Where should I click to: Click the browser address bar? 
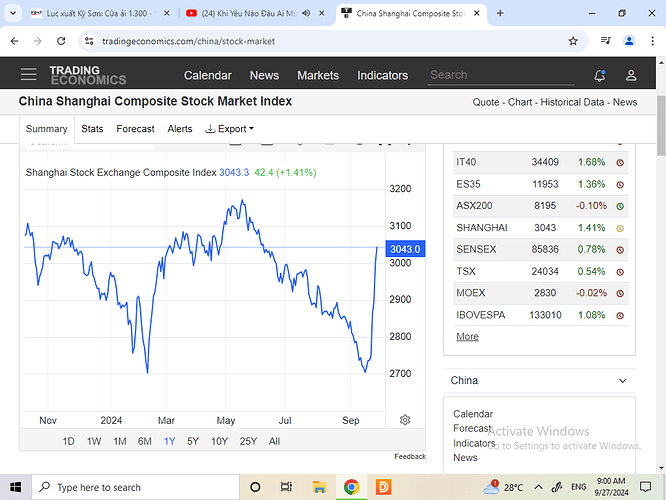331,41
